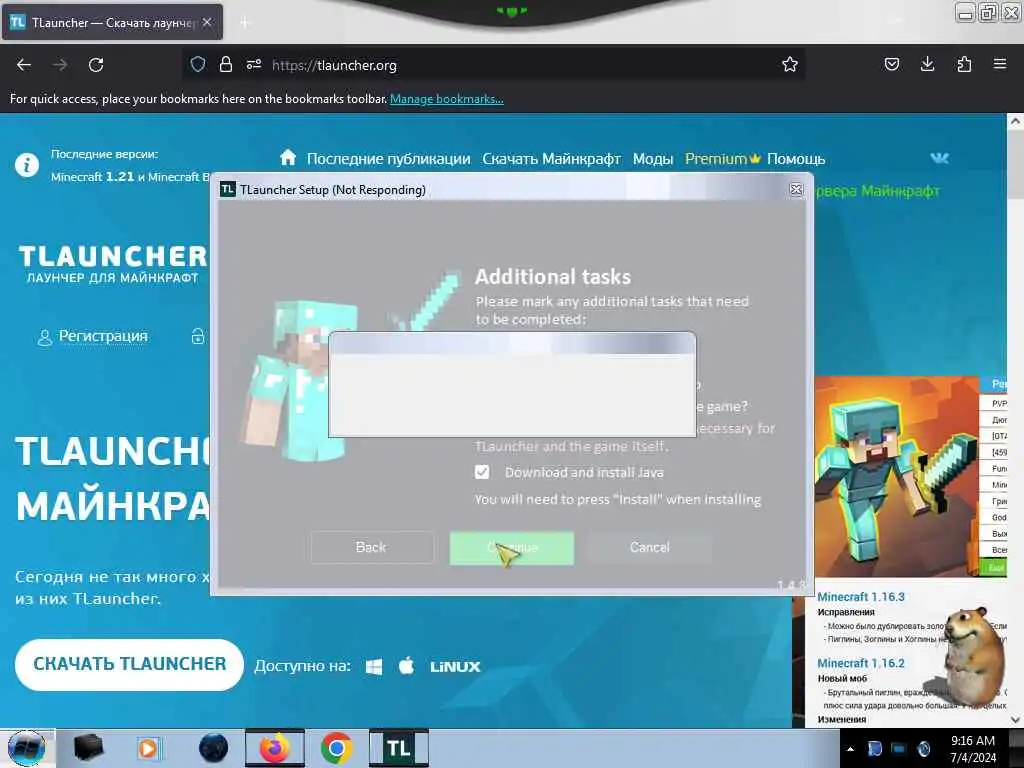
Task: Click the СКАЧАТЬ TLAUNCHER download button
Action: click(x=129, y=664)
